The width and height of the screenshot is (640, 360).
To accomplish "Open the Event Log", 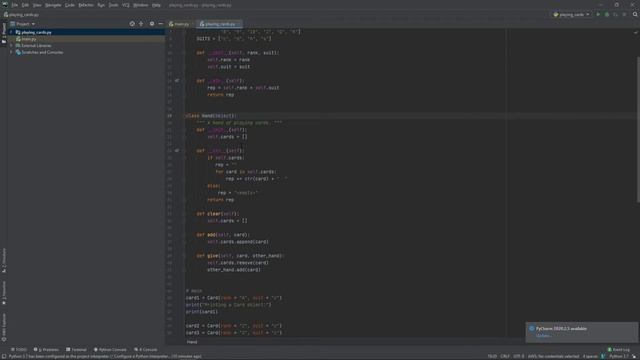I will [x=619, y=350].
